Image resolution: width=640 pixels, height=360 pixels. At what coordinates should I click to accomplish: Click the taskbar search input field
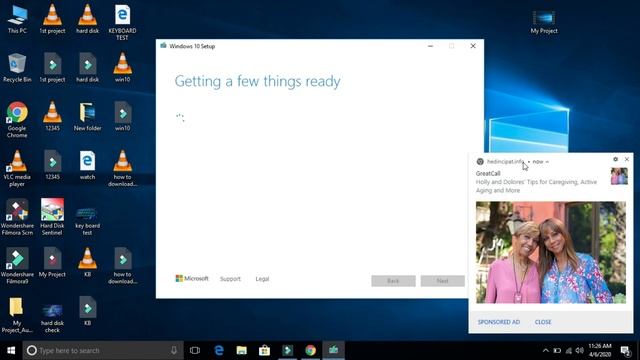coord(103,350)
